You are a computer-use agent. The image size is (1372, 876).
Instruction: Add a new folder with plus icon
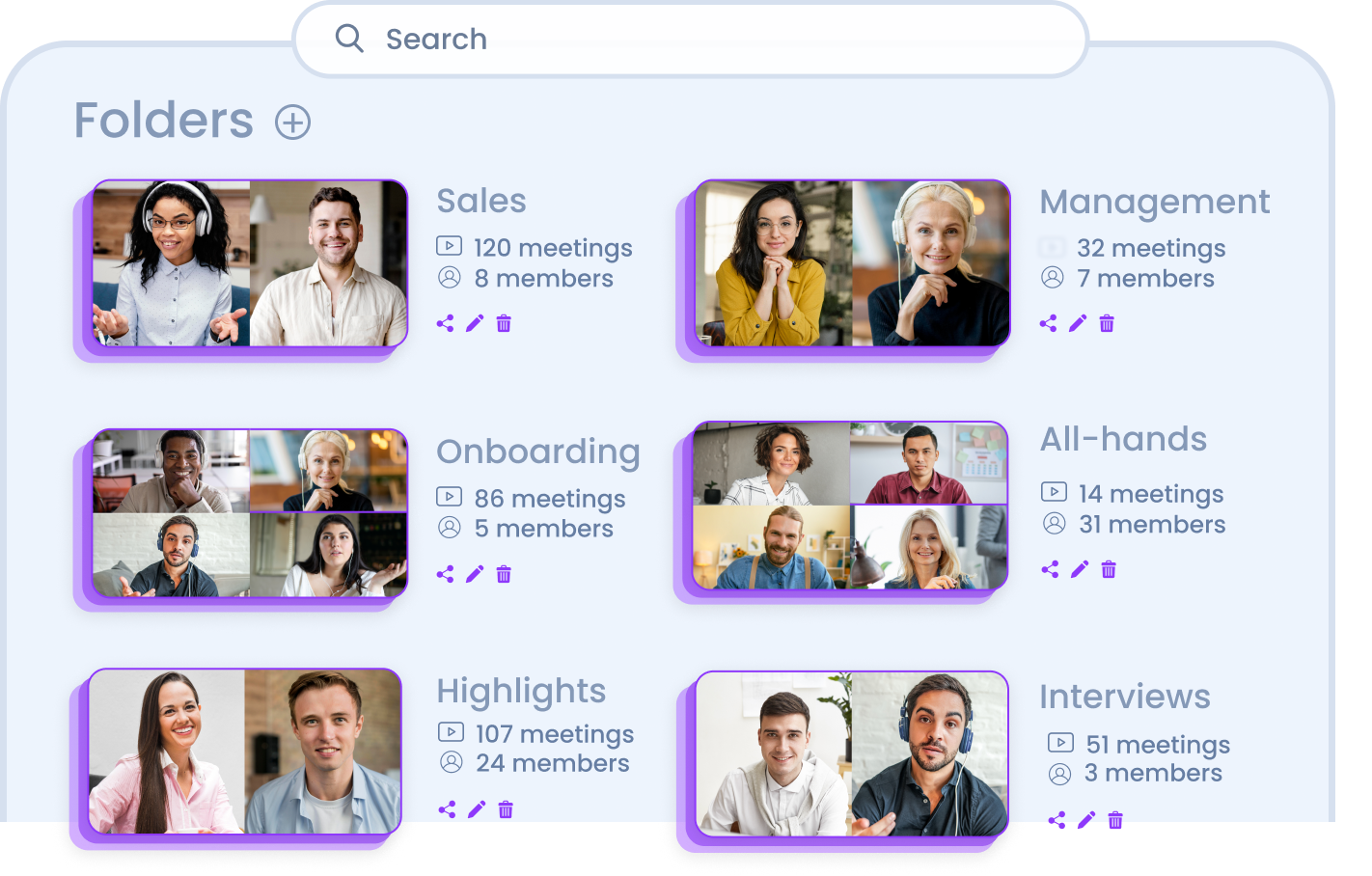point(293,123)
